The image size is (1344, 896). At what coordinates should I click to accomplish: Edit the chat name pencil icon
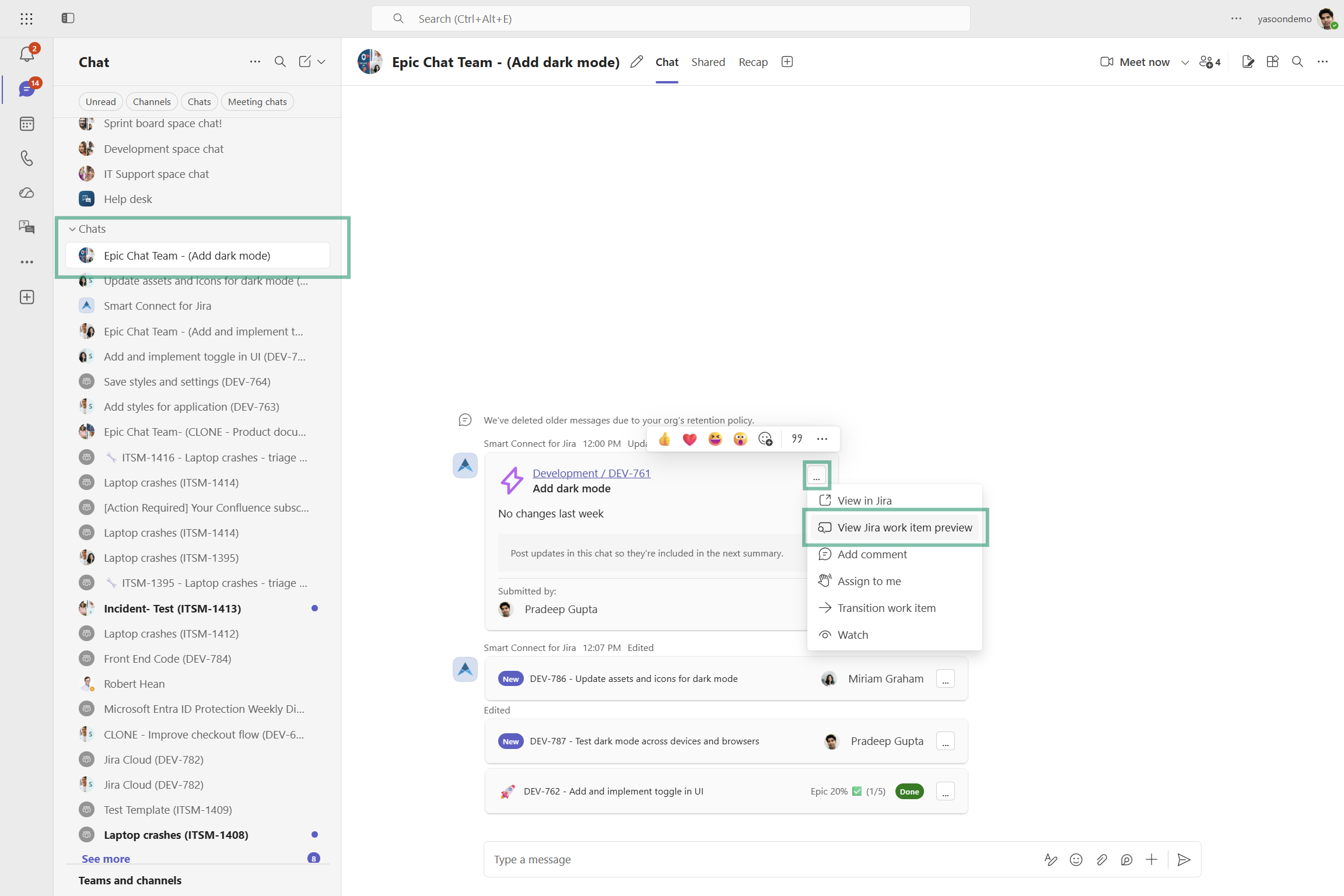coord(636,62)
